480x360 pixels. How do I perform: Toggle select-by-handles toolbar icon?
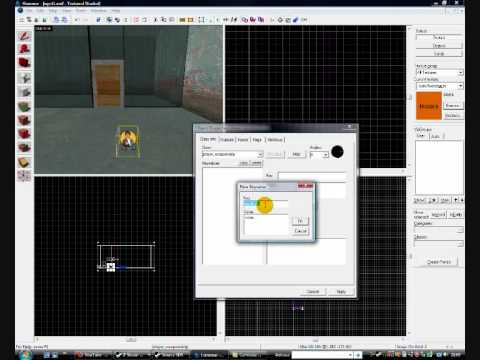(201, 20)
